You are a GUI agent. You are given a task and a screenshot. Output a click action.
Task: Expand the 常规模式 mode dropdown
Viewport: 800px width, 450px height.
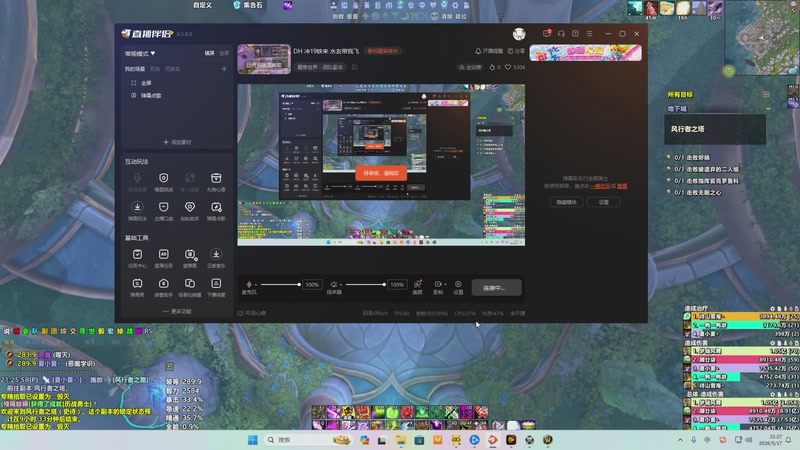click(x=140, y=53)
